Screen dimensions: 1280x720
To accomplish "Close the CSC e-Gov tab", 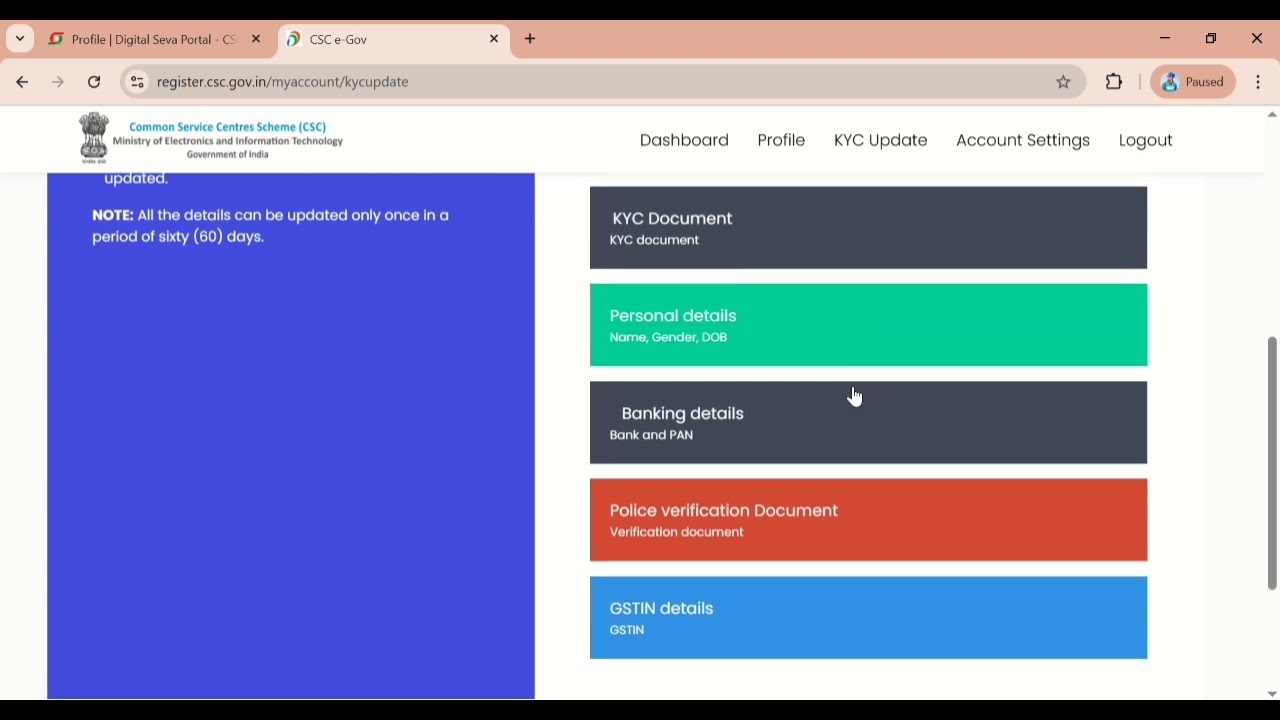I will tap(495, 40).
